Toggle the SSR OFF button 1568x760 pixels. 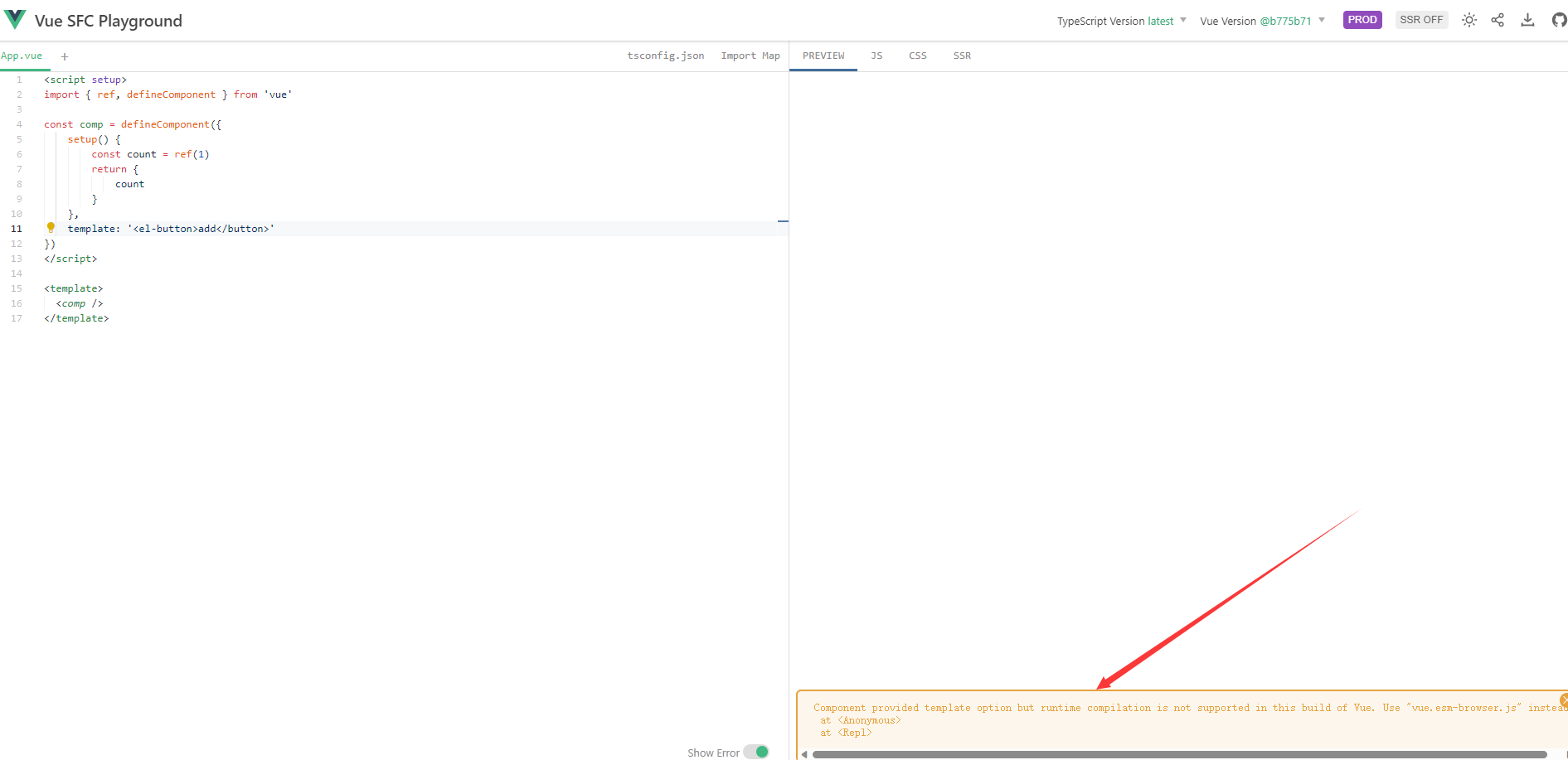click(1421, 20)
